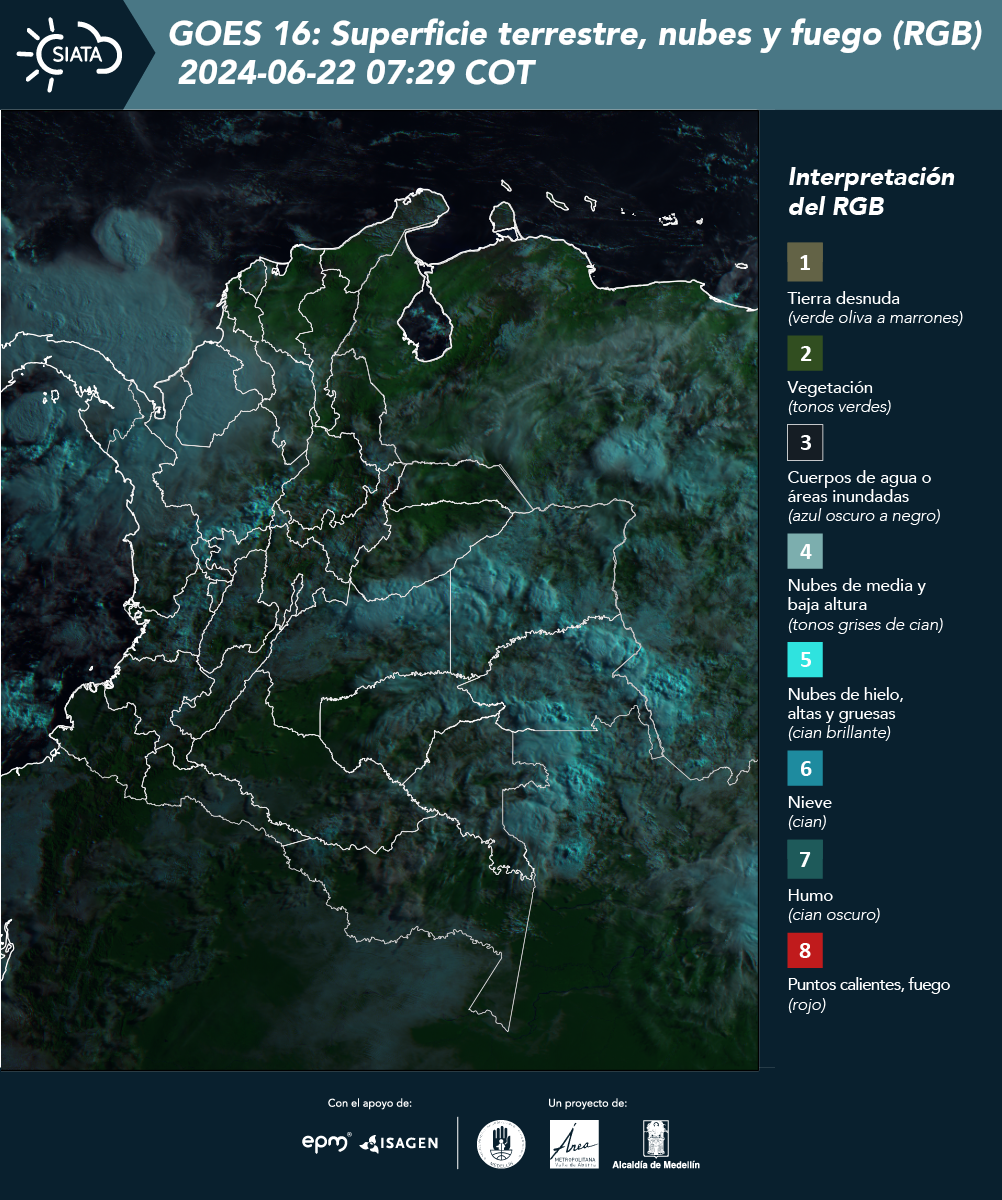Select legend swatch 1 for bare land

click(805, 263)
